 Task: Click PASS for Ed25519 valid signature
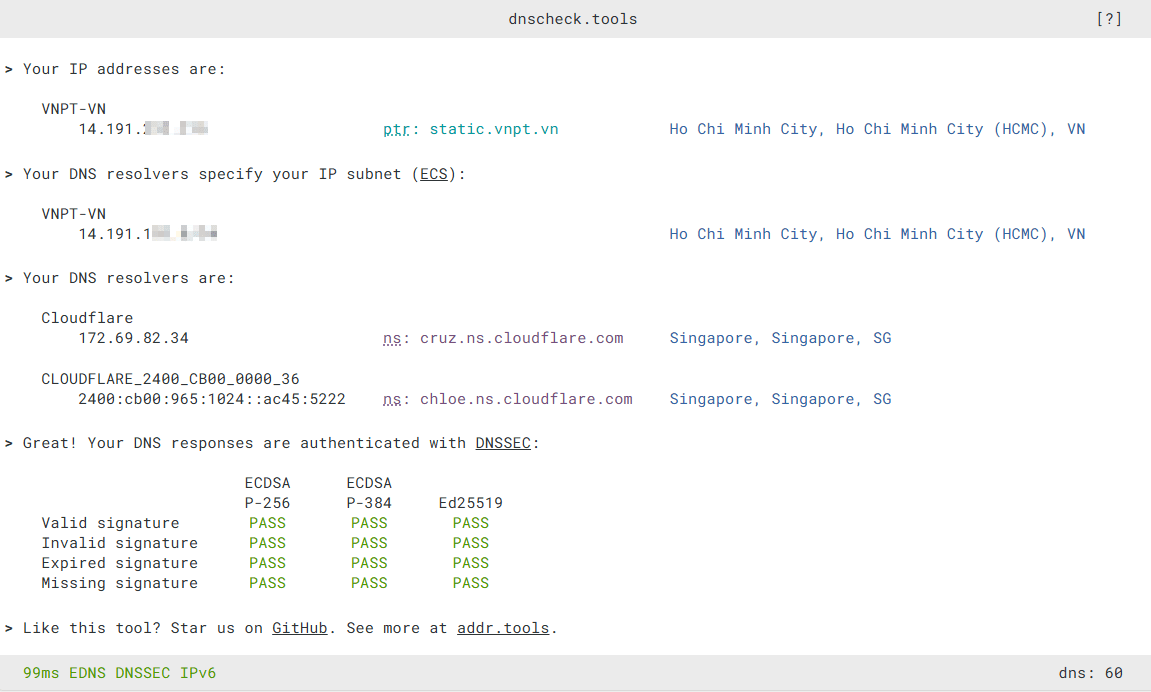(x=470, y=523)
